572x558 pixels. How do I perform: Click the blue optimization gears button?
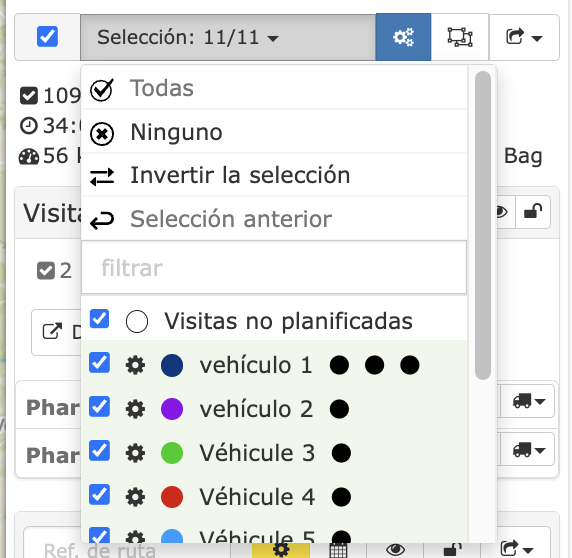click(x=403, y=37)
